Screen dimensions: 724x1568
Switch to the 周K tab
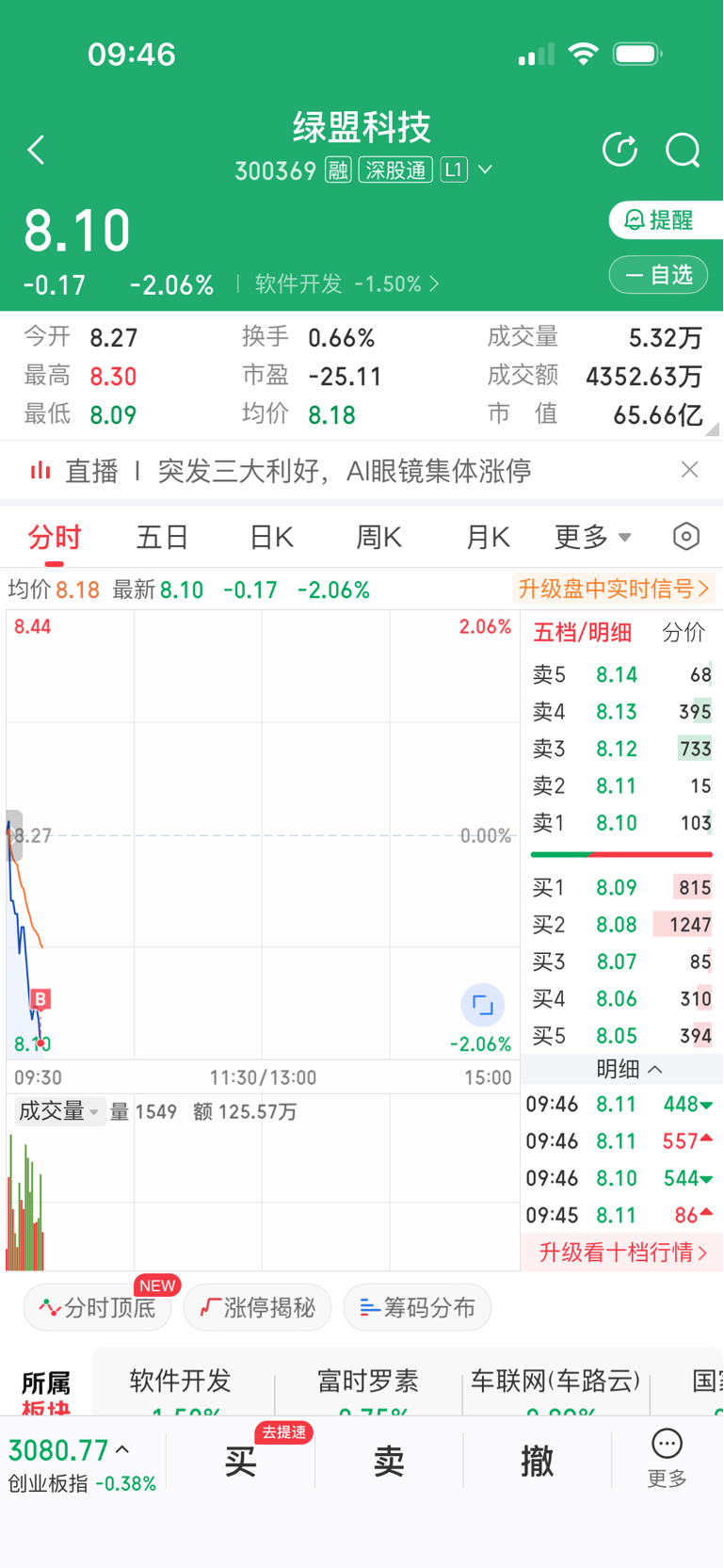(x=379, y=538)
